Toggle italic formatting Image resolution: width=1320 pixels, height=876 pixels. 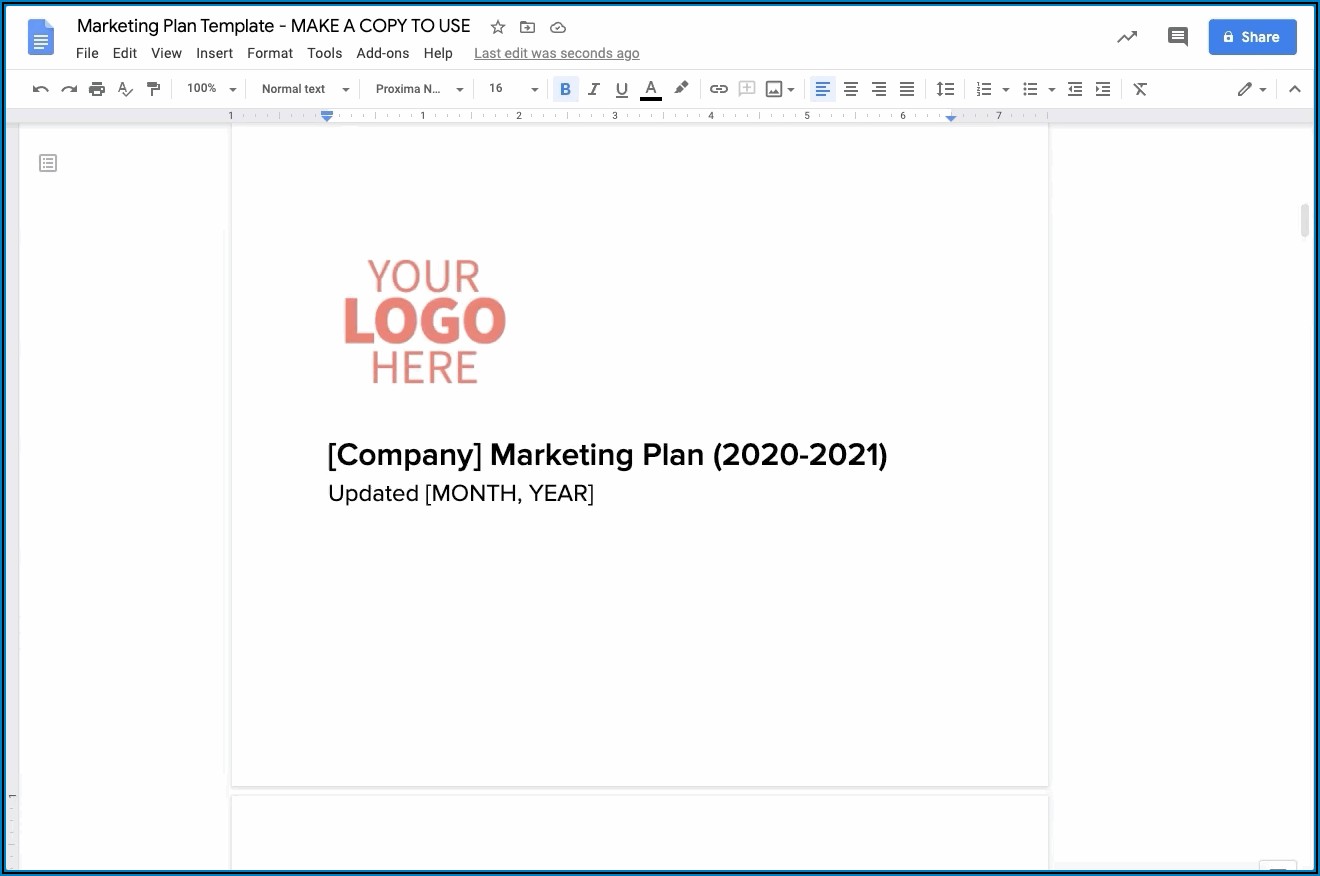tap(593, 89)
